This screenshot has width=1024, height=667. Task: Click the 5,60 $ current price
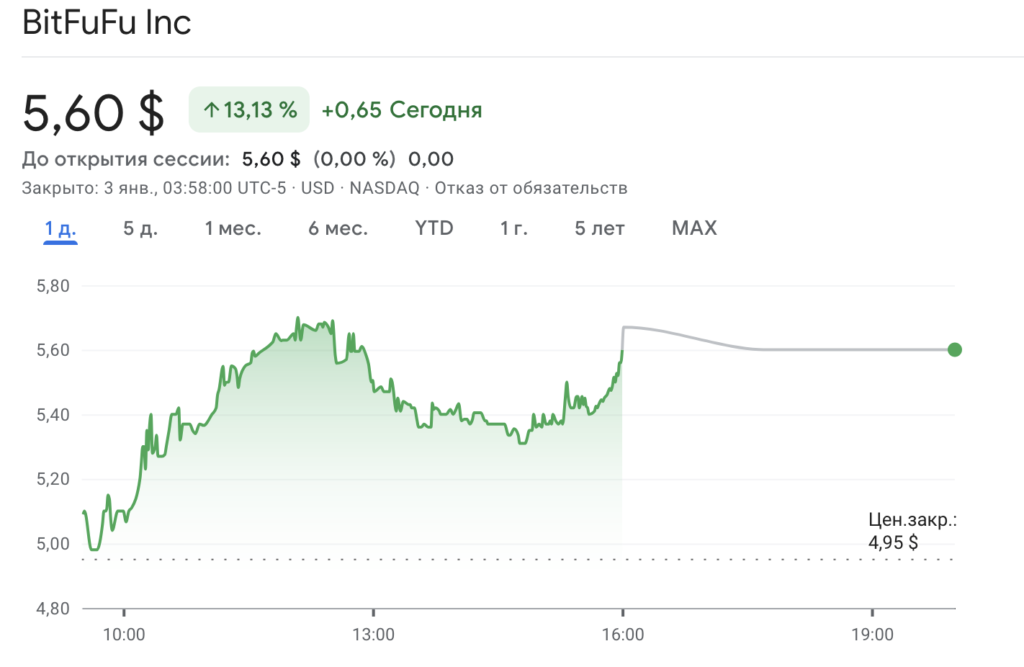[93, 112]
